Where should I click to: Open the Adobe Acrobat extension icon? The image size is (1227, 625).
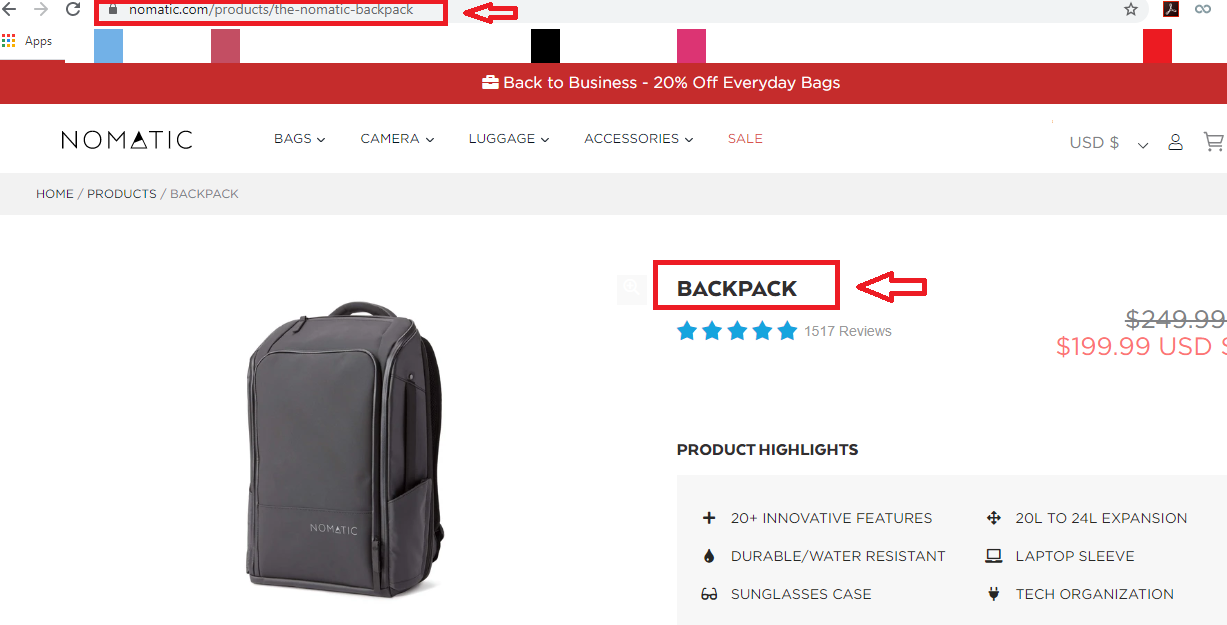pyautogui.click(x=1170, y=9)
